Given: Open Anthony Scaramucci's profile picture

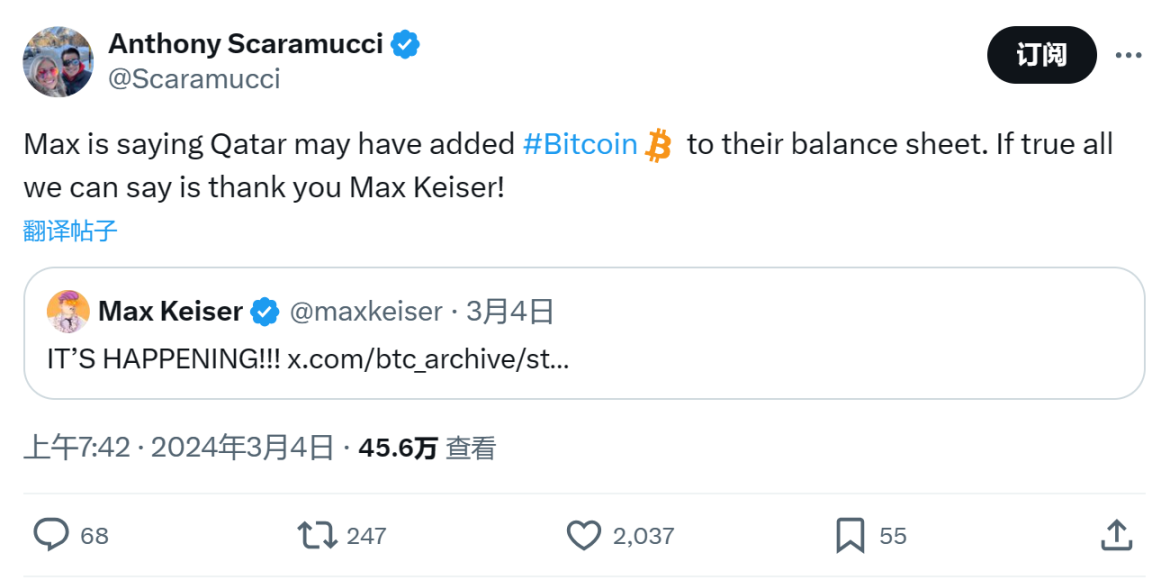Looking at the screenshot, I should tap(58, 61).
